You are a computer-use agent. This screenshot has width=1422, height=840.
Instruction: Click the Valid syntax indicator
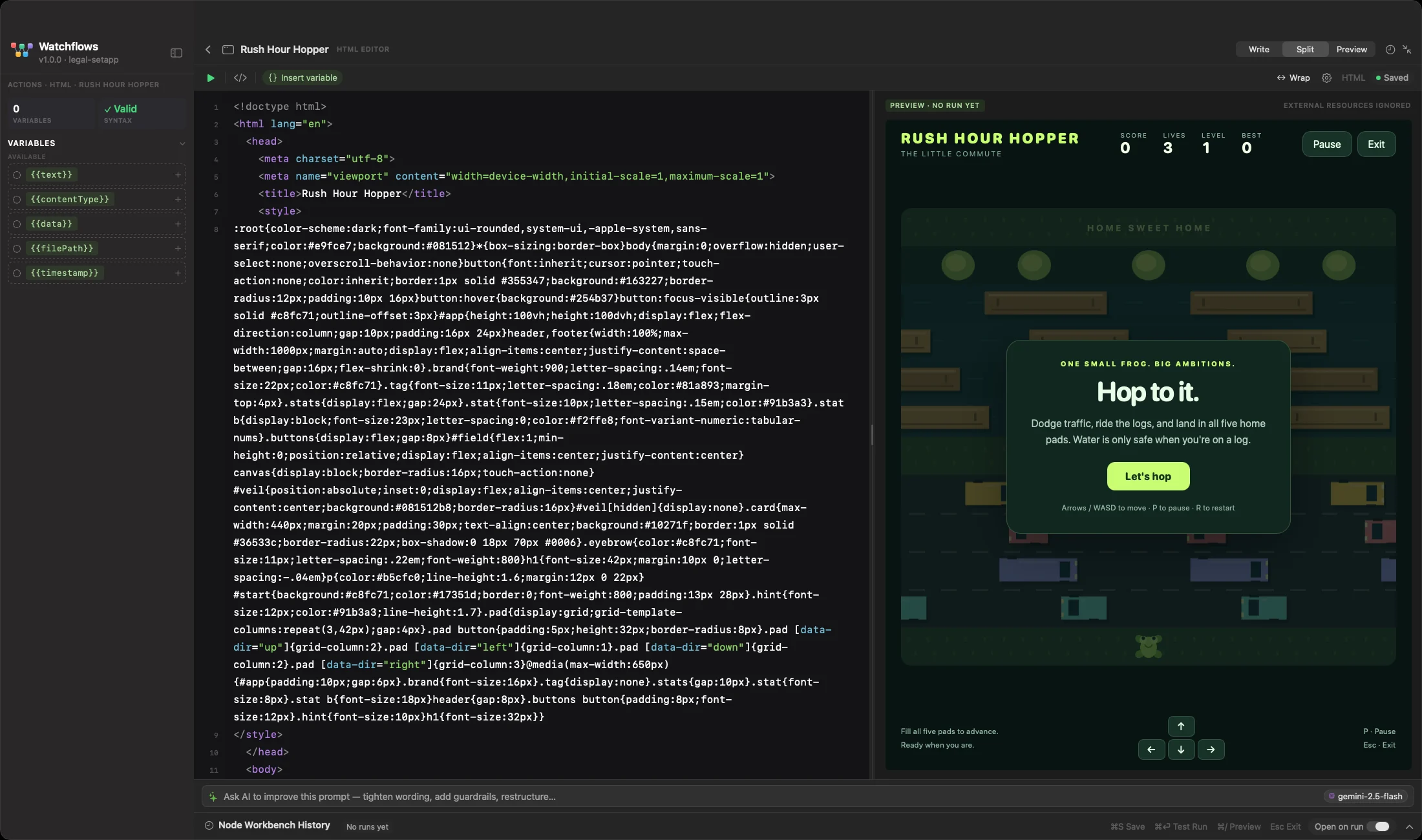coord(142,113)
